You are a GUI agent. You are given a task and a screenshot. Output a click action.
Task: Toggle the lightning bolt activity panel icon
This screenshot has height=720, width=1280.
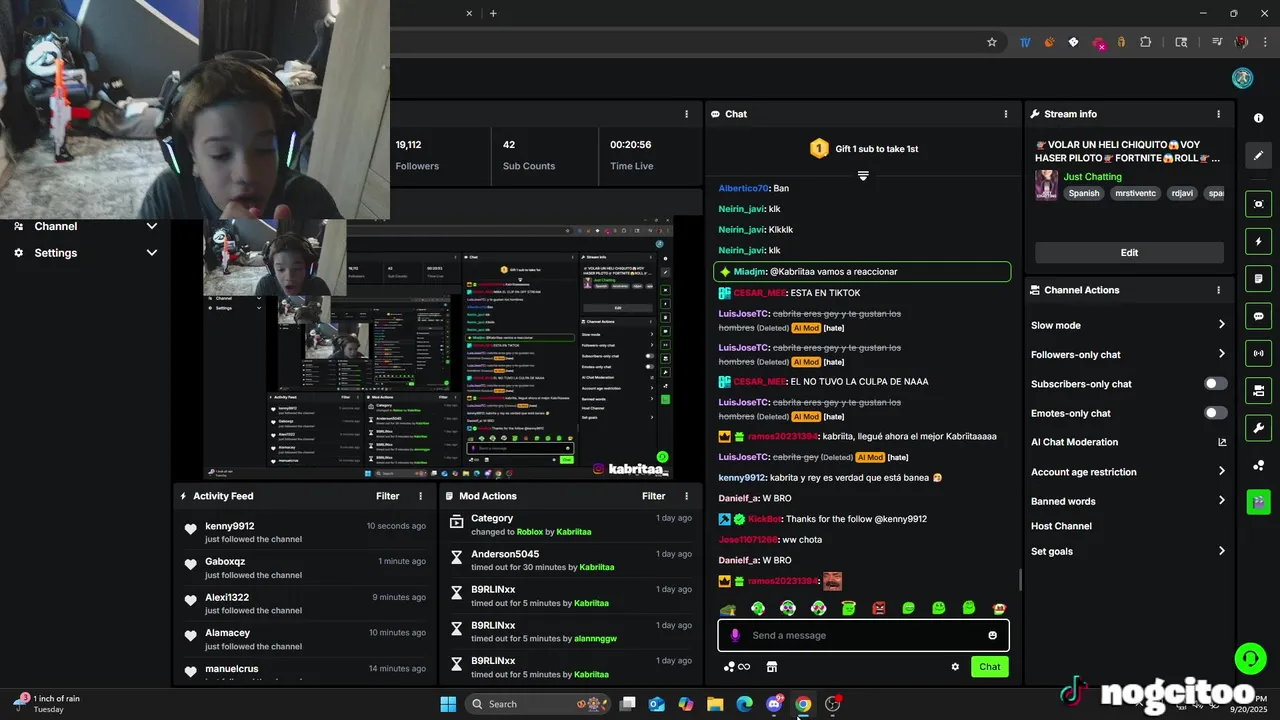tap(1258, 241)
